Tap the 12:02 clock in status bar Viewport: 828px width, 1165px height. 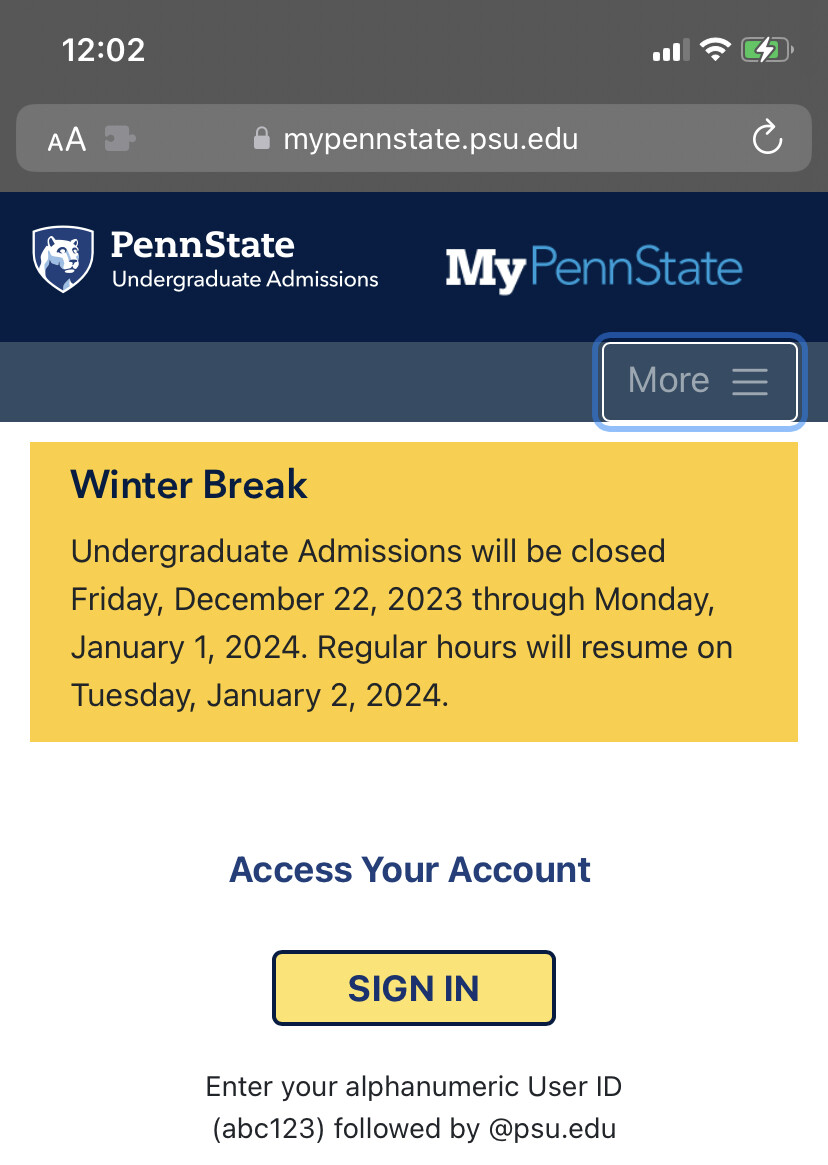[103, 51]
